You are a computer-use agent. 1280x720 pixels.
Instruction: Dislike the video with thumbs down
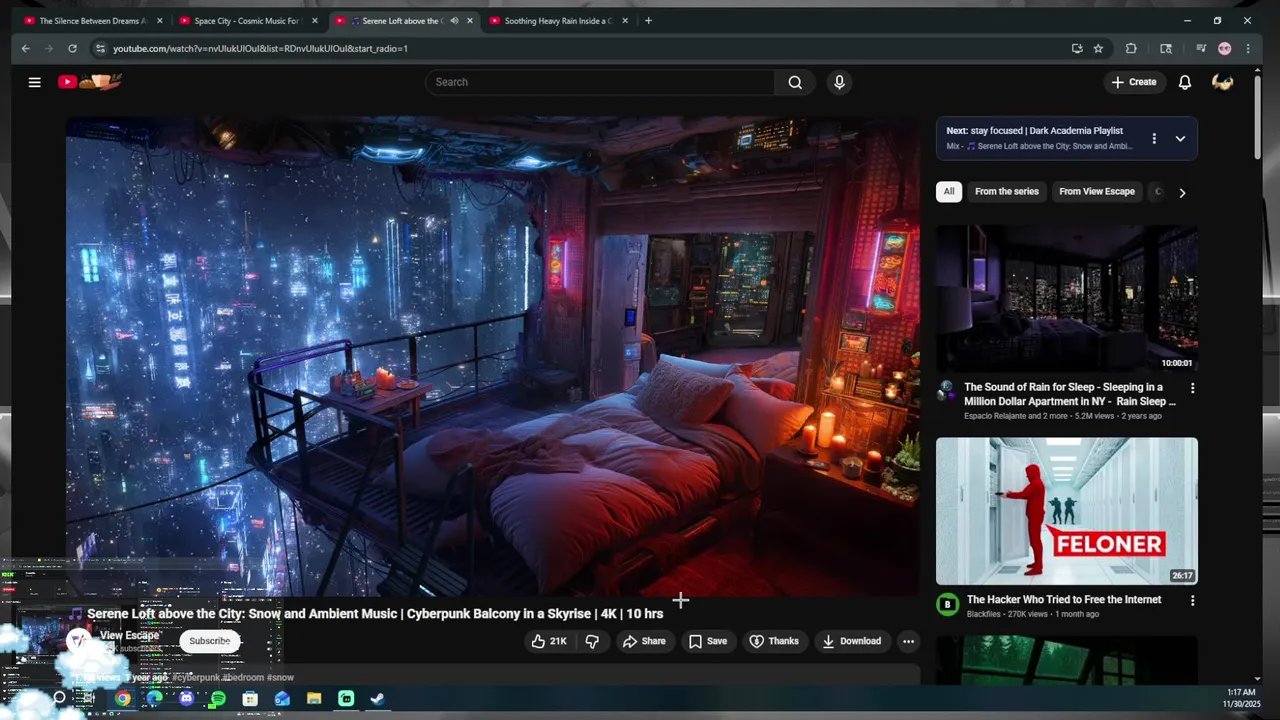(x=592, y=641)
